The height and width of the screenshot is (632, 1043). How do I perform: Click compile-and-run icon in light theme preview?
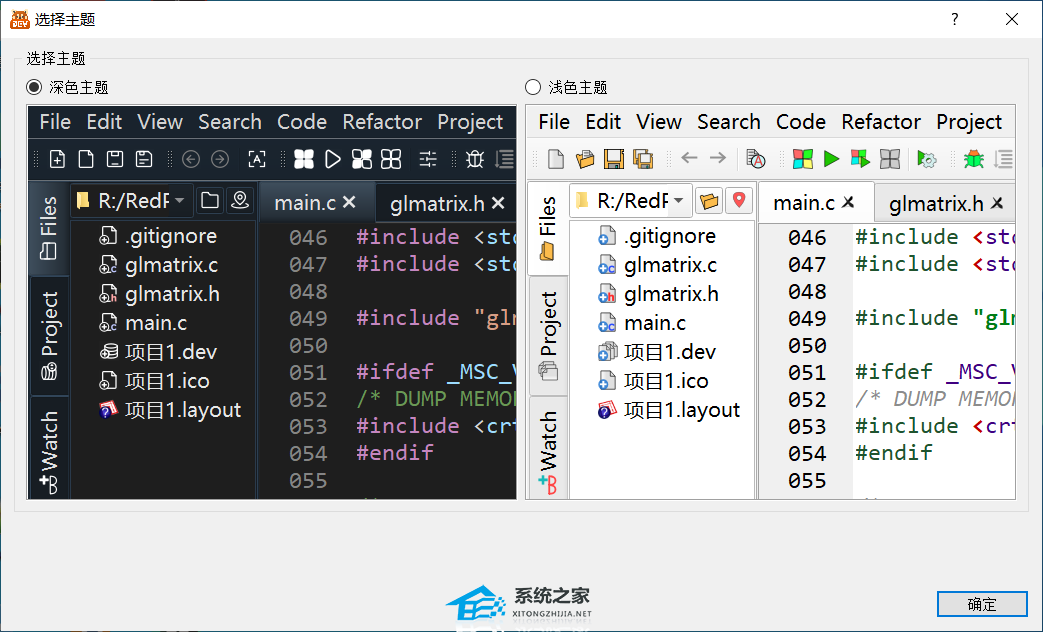860,159
